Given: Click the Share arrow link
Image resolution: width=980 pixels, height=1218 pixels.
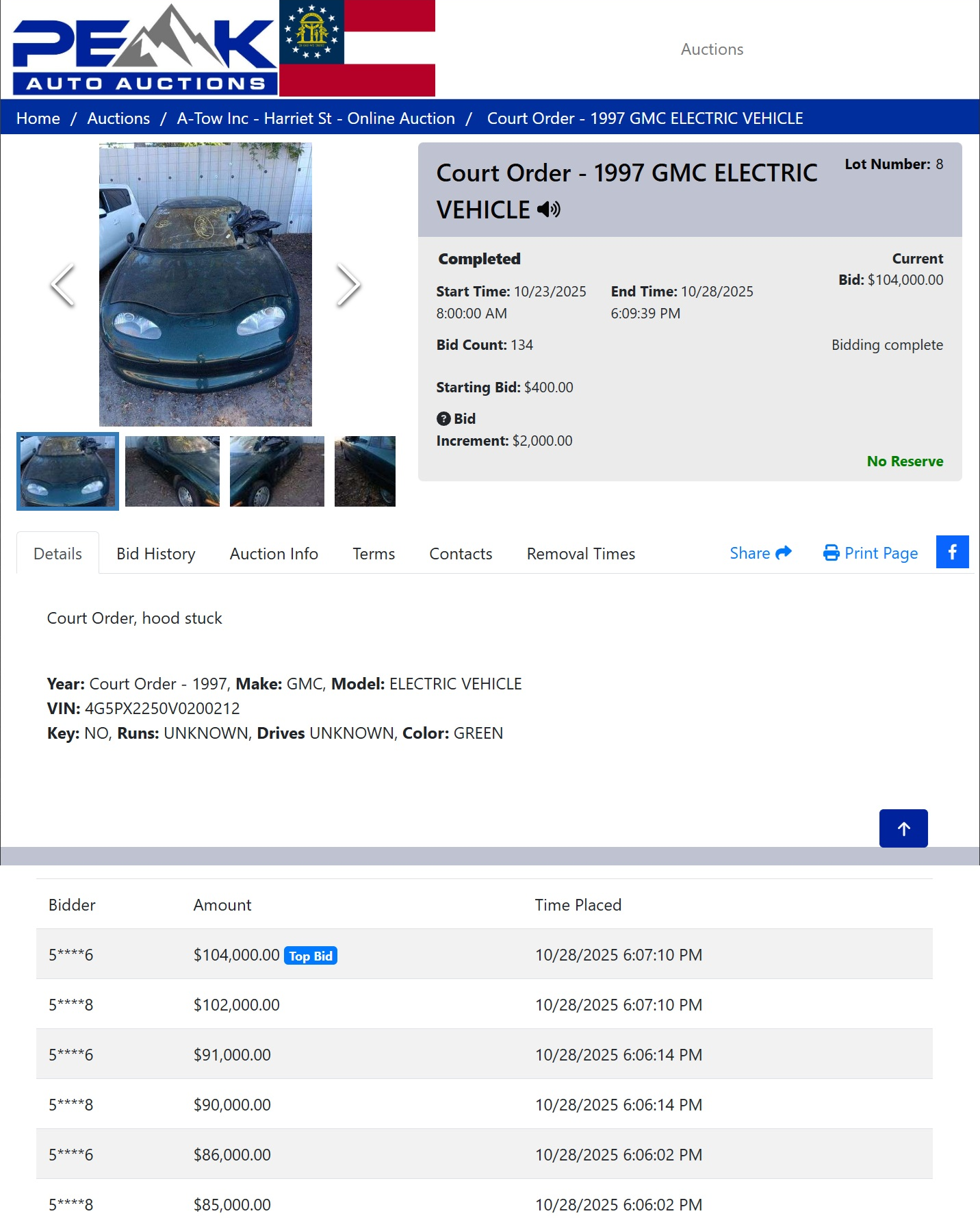Looking at the screenshot, I should (x=760, y=553).
